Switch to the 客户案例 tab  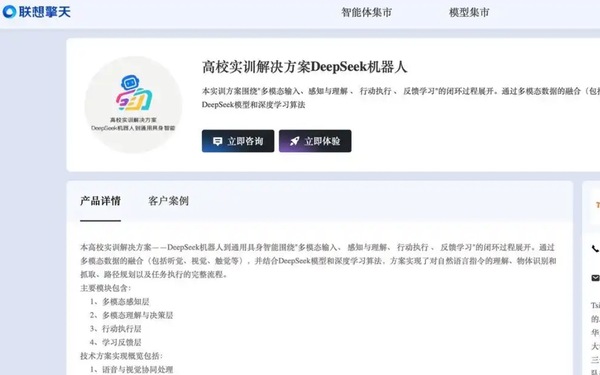(x=168, y=201)
